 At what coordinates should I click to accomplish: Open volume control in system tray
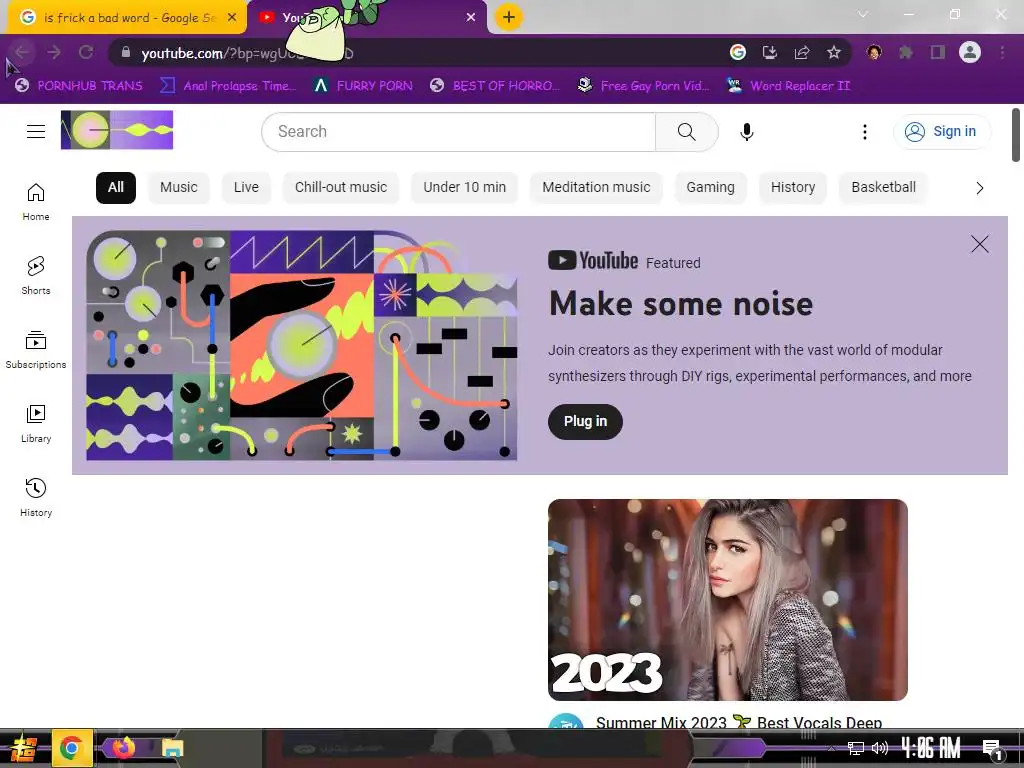[880, 748]
